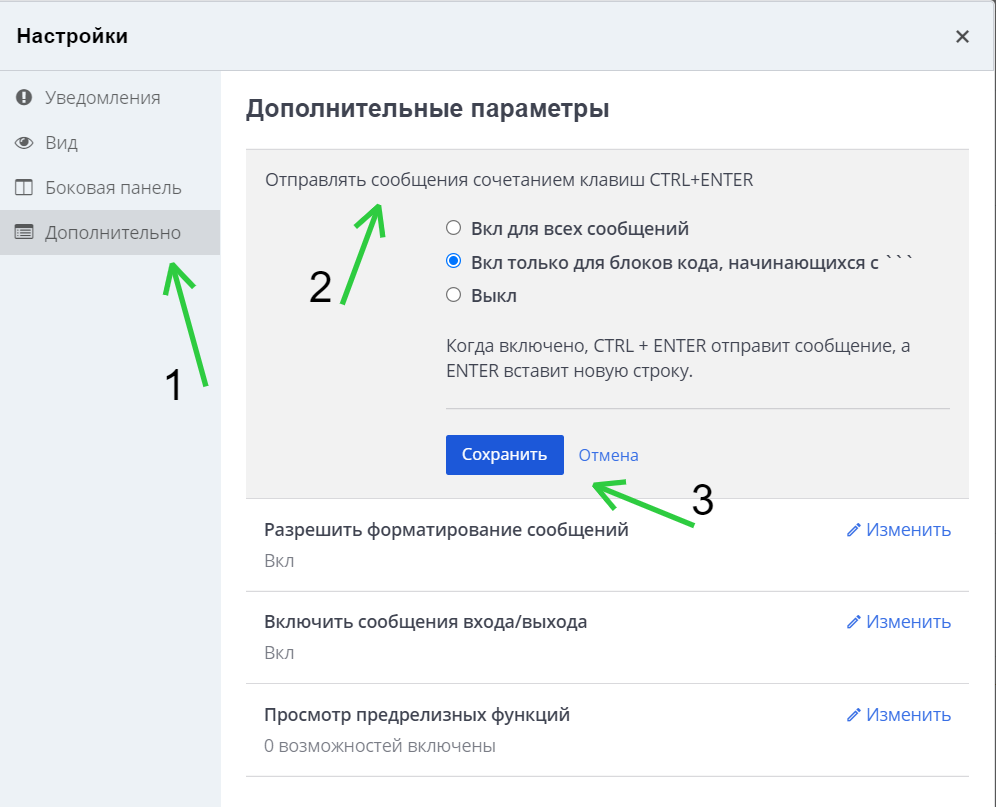Click Изменить for Просмотр предрелизных функций
This screenshot has width=996, height=807.
[x=905, y=714]
